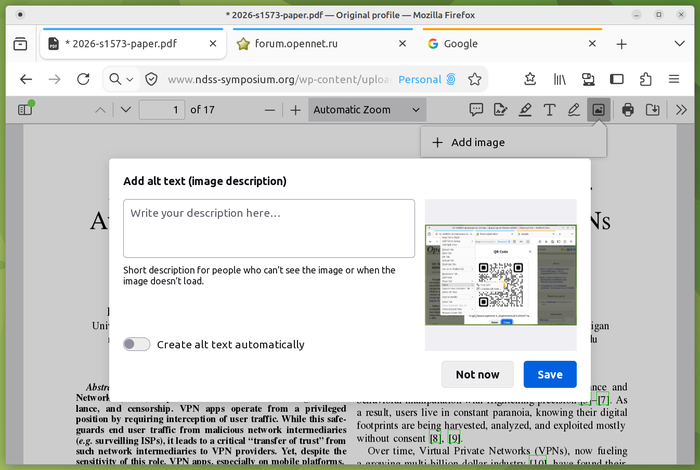Click the Not now button
Viewport: 700px width, 470px height.
(x=477, y=374)
